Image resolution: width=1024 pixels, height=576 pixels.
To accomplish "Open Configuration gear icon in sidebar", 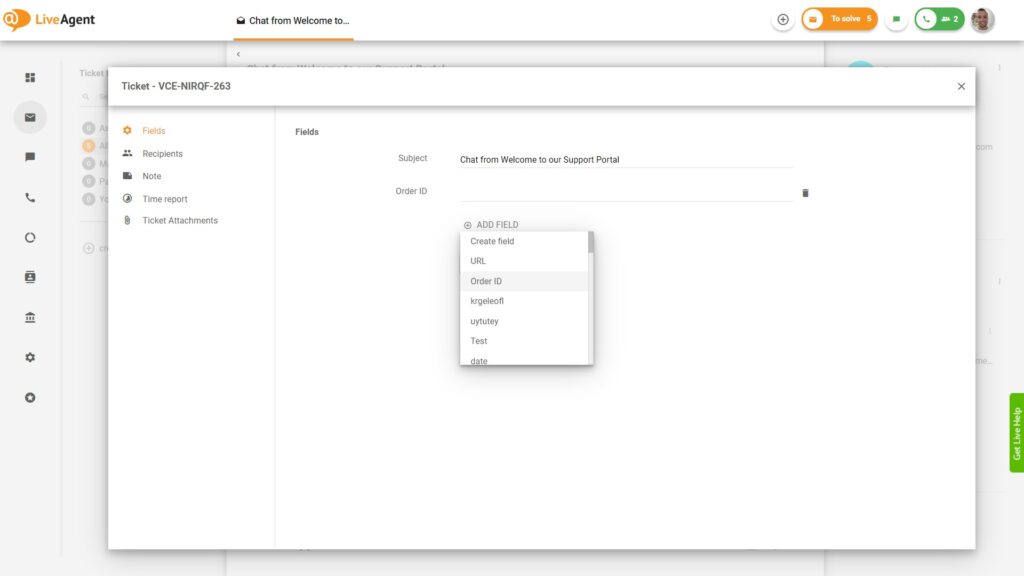I will tap(30, 357).
